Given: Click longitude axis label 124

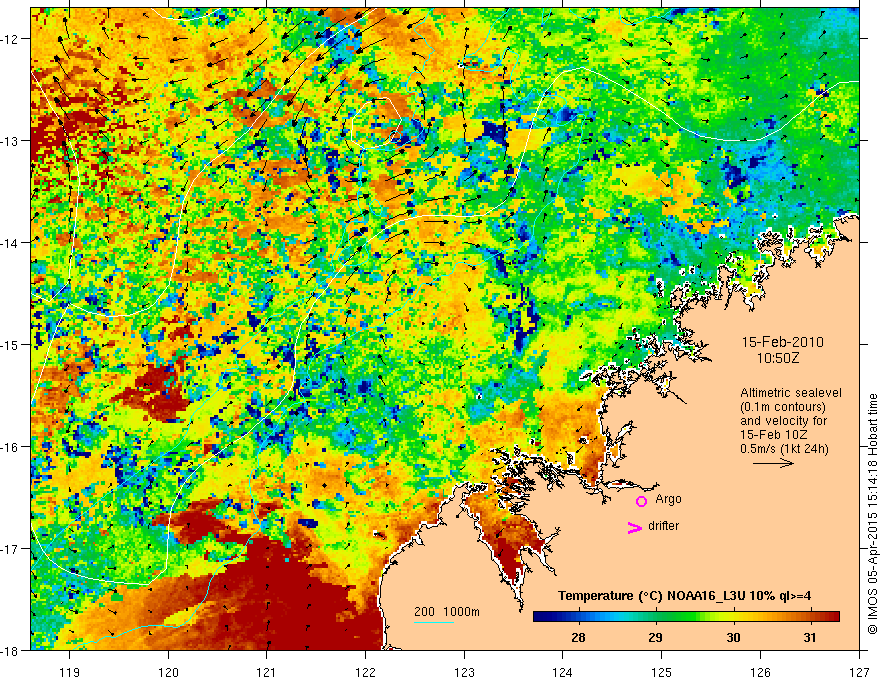Looking at the screenshot, I should tap(563, 672).
